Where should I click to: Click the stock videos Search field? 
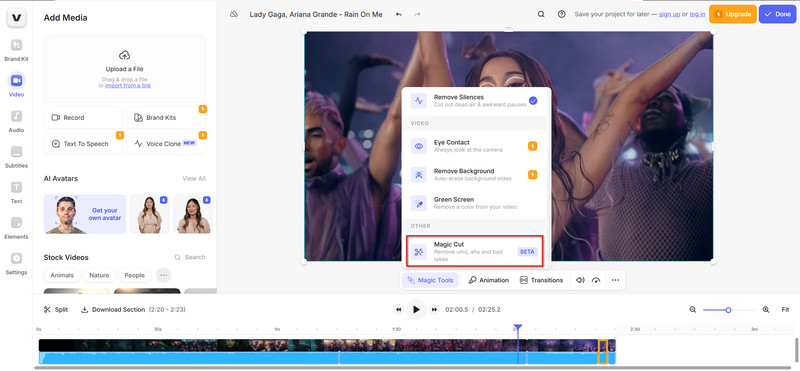190,257
